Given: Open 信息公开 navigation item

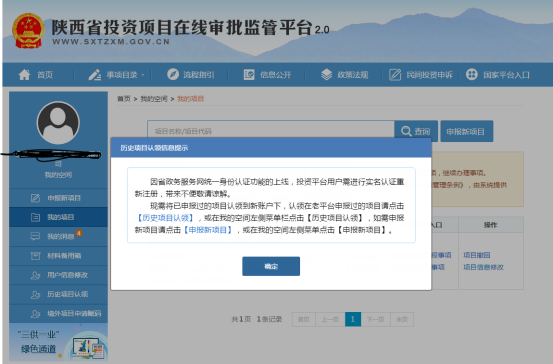Looking at the screenshot, I should [275, 75].
